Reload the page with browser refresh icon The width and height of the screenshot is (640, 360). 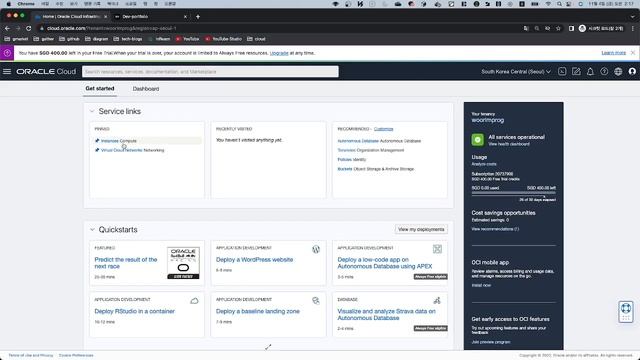click(x=29, y=28)
